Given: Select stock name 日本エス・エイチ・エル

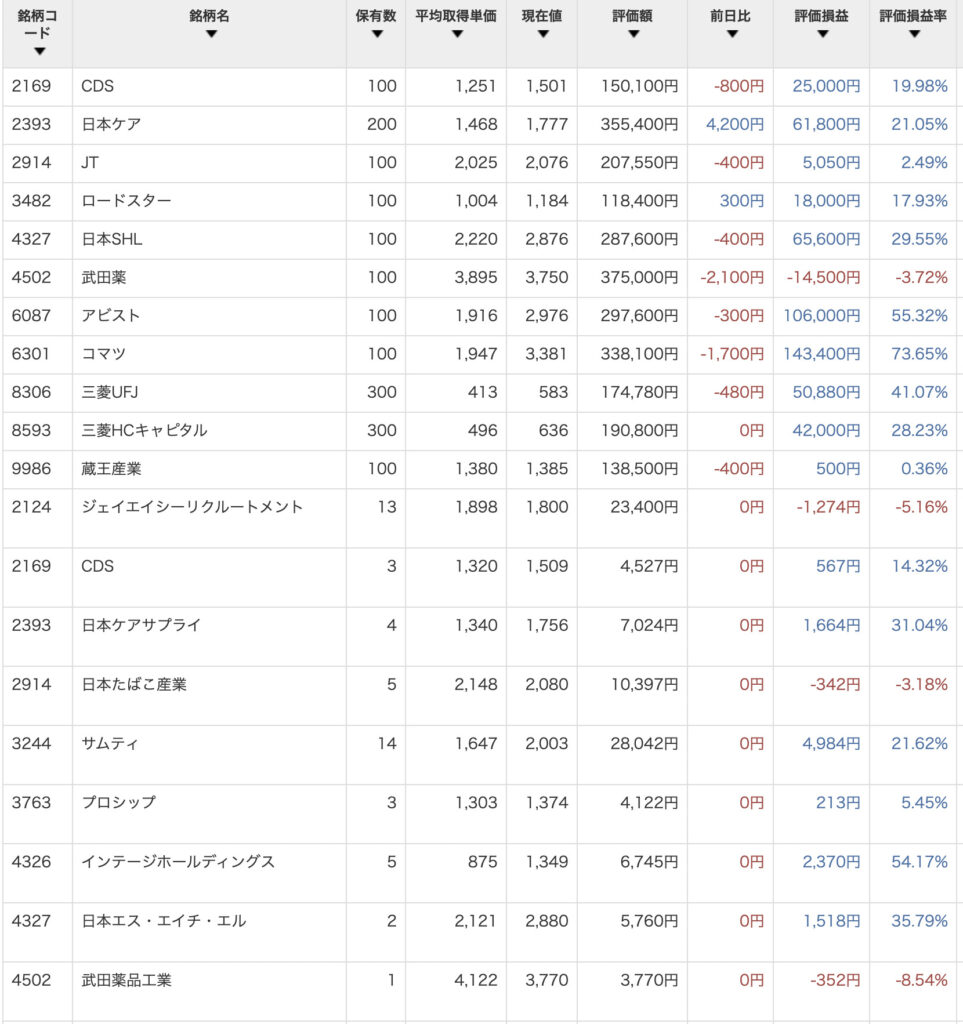Looking at the screenshot, I should pos(164,921).
